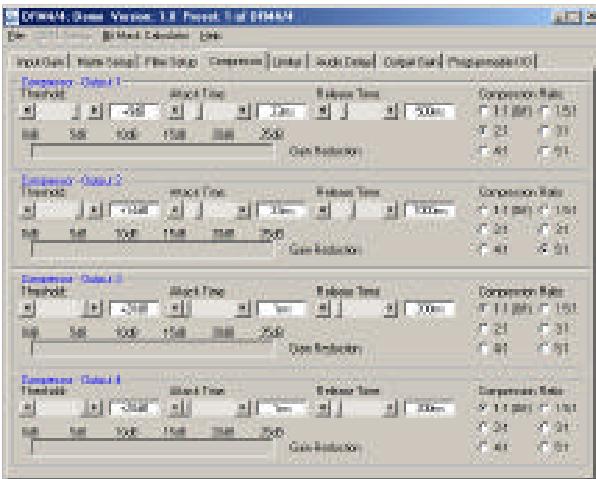
Task: Decrease Output 2 Attack Time with left arrow
Action: click(175, 211)
